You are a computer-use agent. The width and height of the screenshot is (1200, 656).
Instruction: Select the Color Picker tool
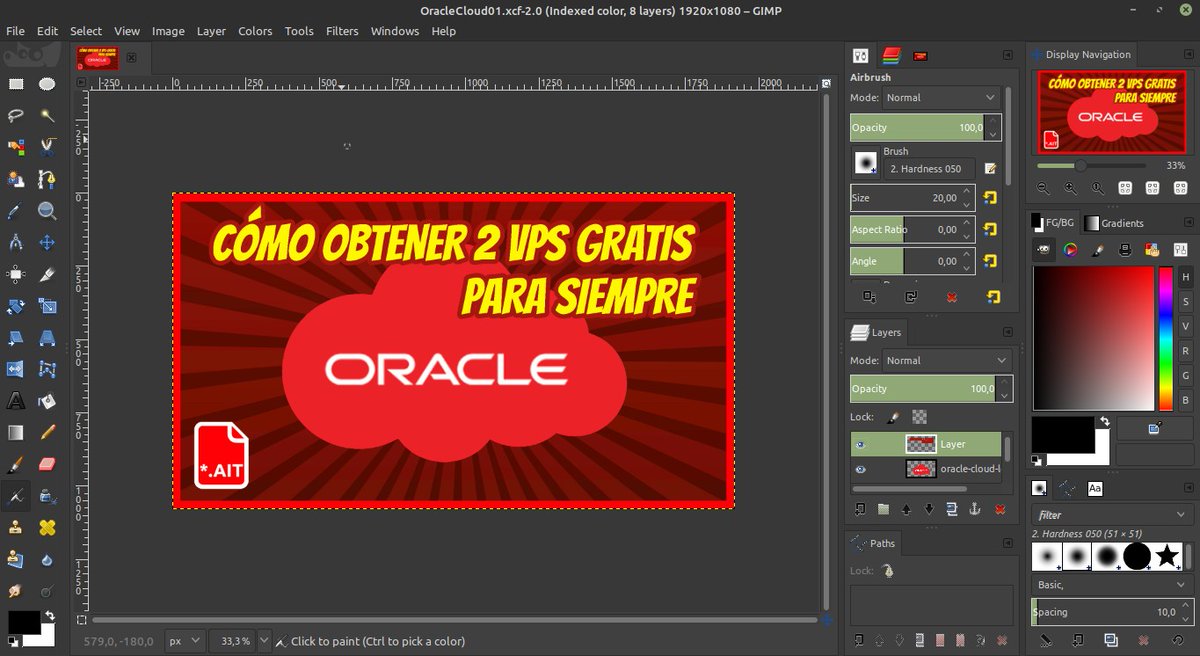click(x=16, y=211)
